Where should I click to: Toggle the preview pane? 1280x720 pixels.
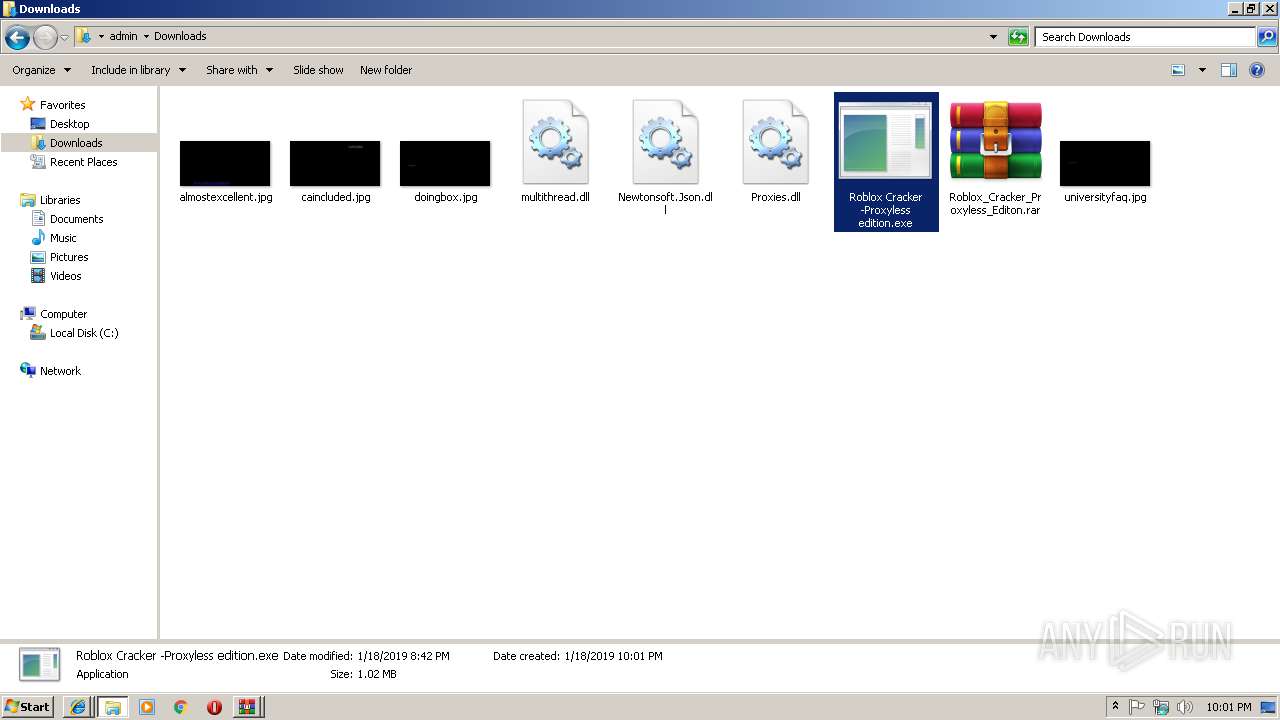click(x=1229, y=70)
